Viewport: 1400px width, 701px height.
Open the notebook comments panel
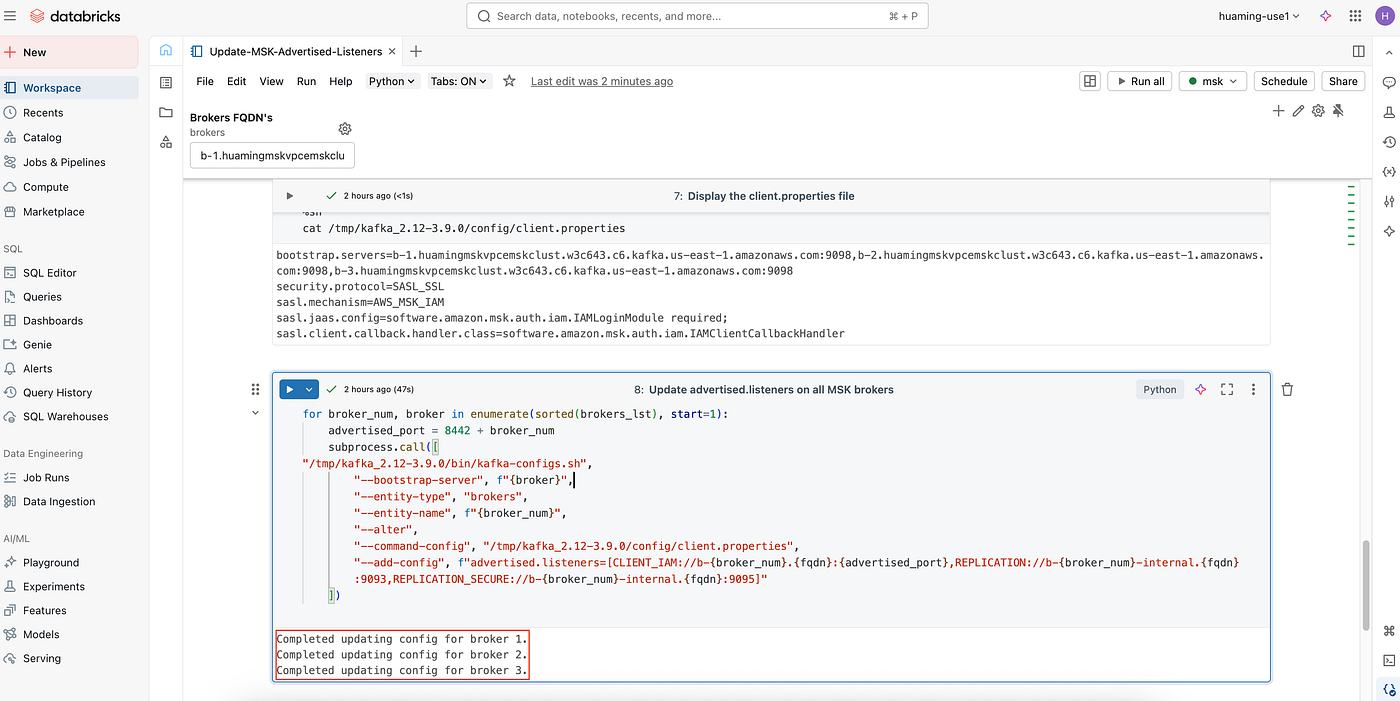pyautogui.click(x=1389, y=82)
